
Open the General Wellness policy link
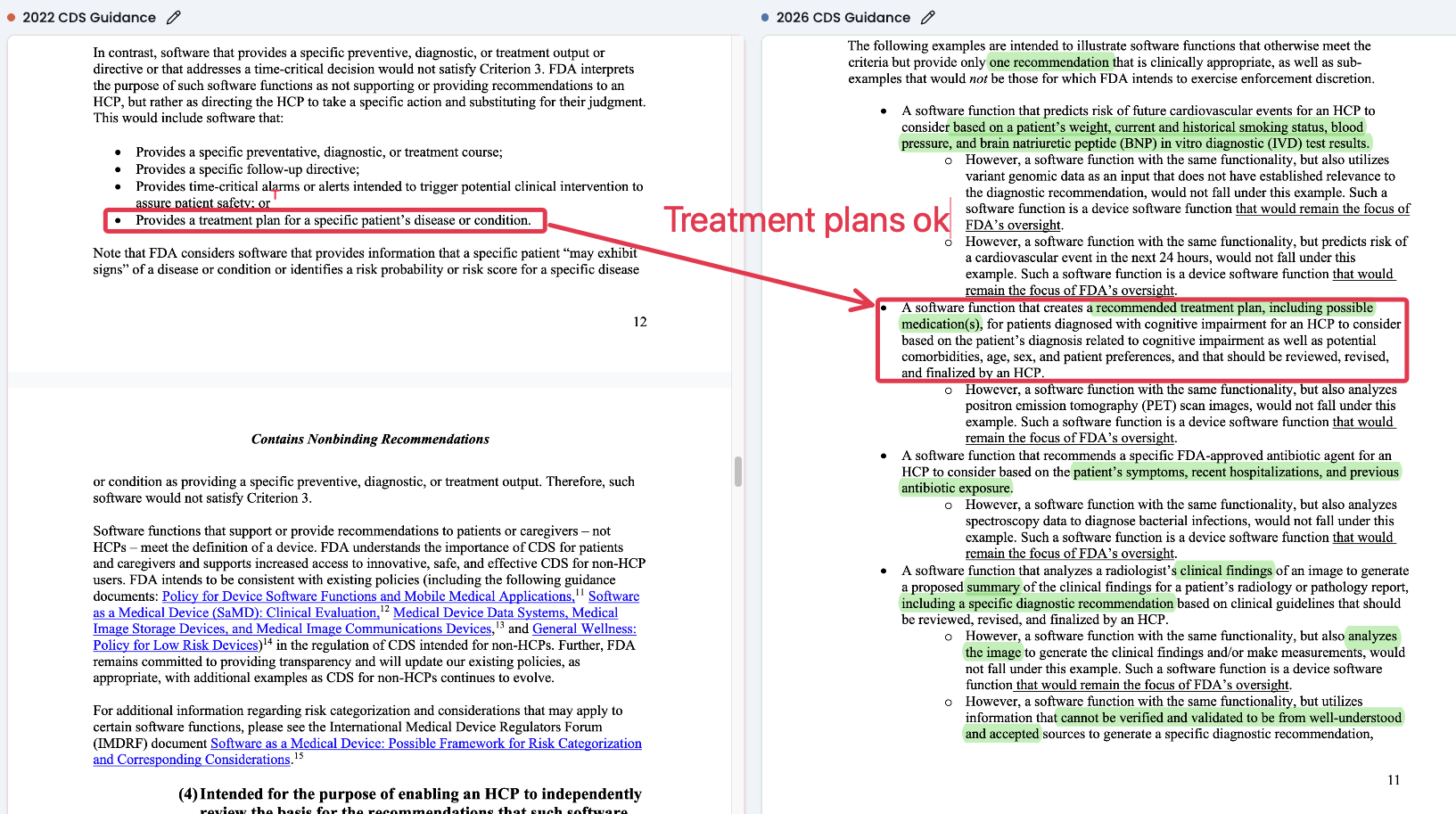[584, 629]
